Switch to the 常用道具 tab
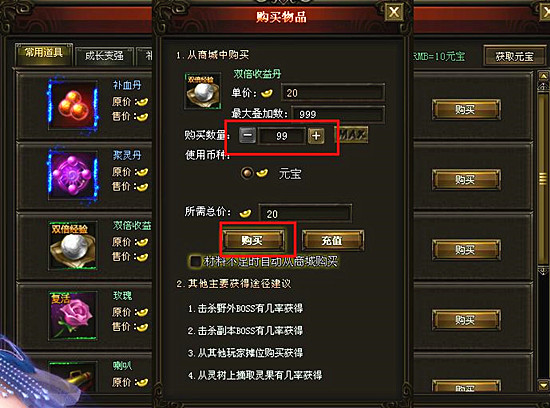Image resolution: width=550 pixels, height=408 pixels. (44, 54)
